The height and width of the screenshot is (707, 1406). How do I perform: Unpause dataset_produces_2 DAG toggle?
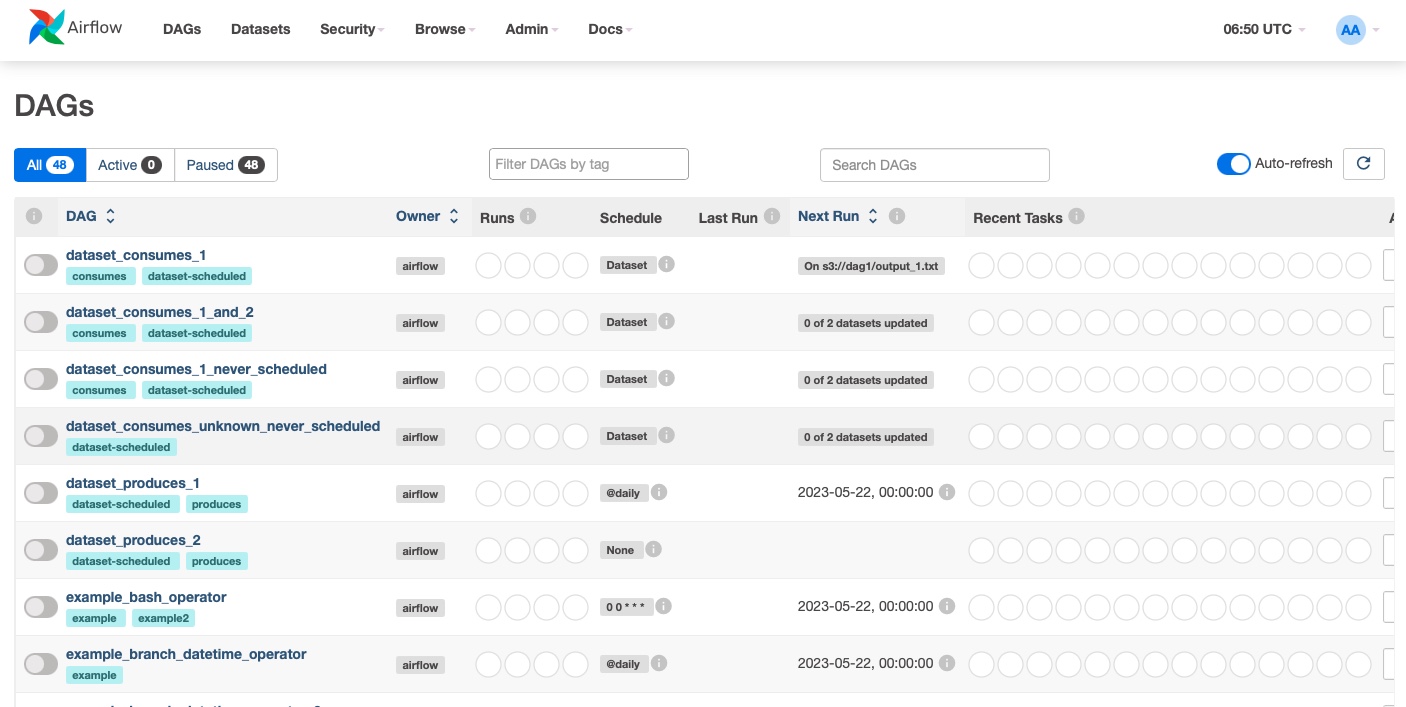tap(41, 550)
